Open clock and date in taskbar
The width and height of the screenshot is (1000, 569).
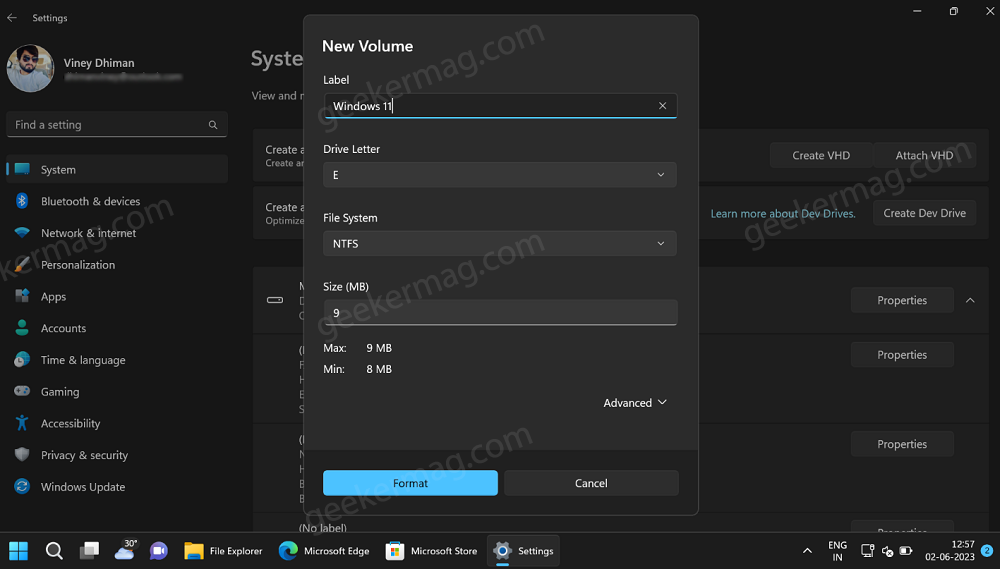point(950,551)
